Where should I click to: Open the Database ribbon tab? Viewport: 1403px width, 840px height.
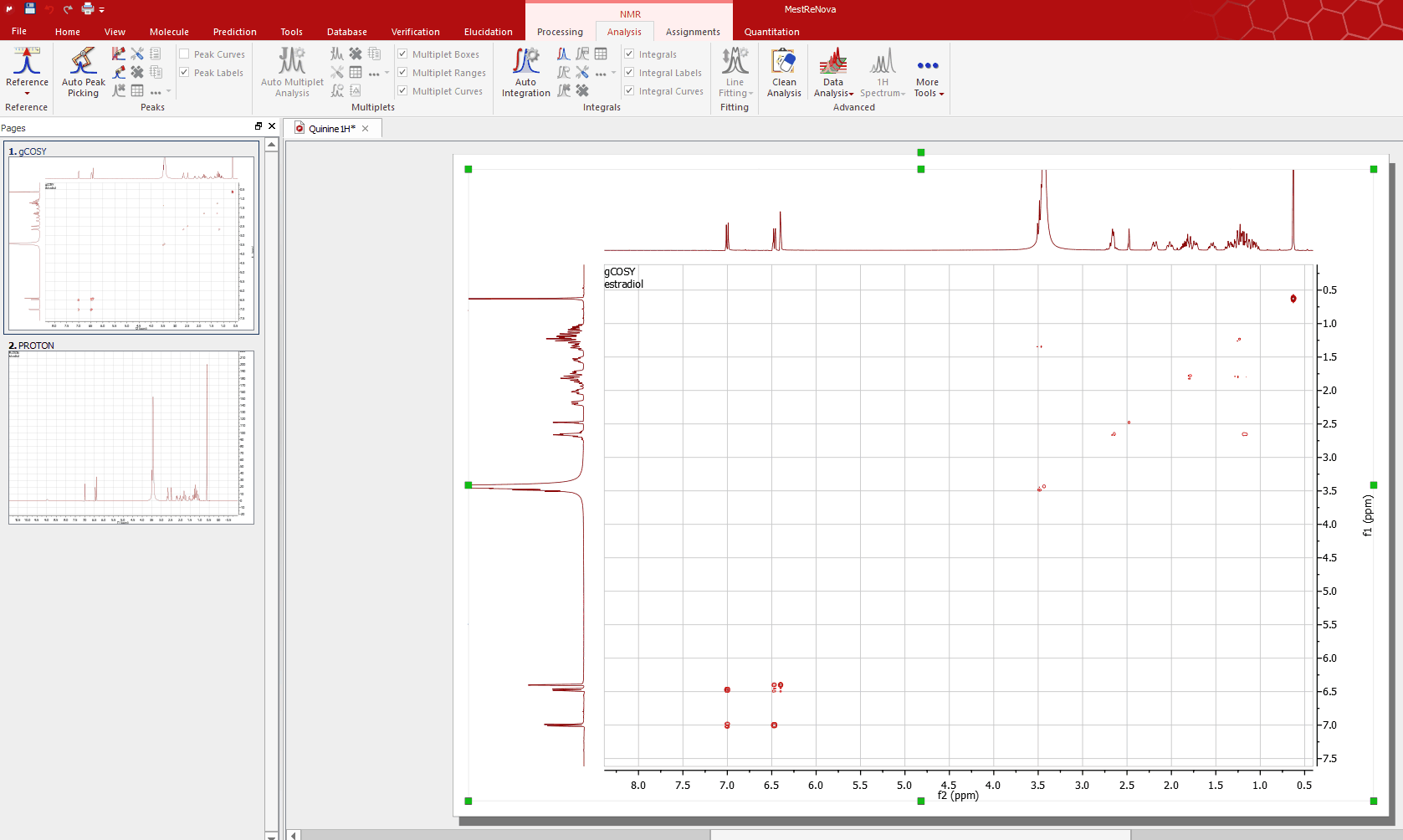click(346, 32)
